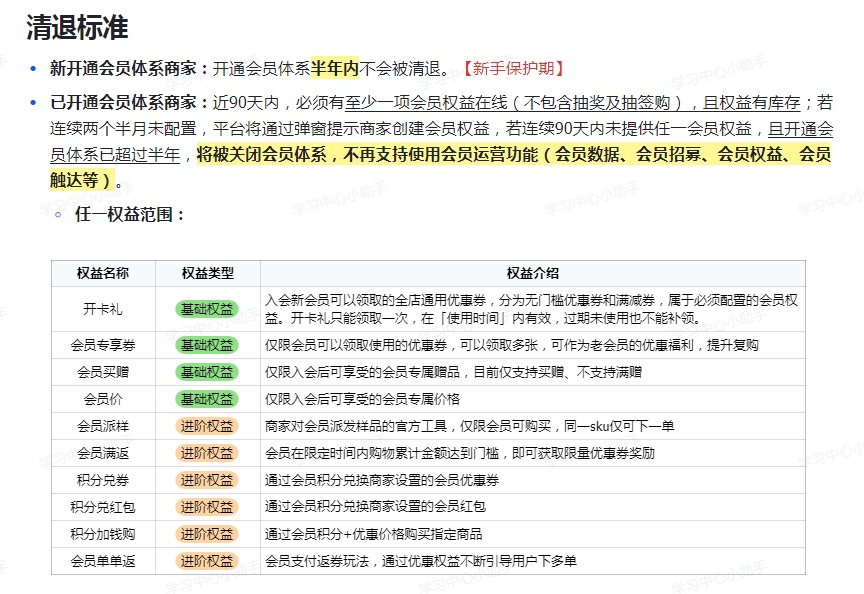Select the 会员单单返 table cell
This screenshot has height=594, width=864.
click(x=103, y=561)
